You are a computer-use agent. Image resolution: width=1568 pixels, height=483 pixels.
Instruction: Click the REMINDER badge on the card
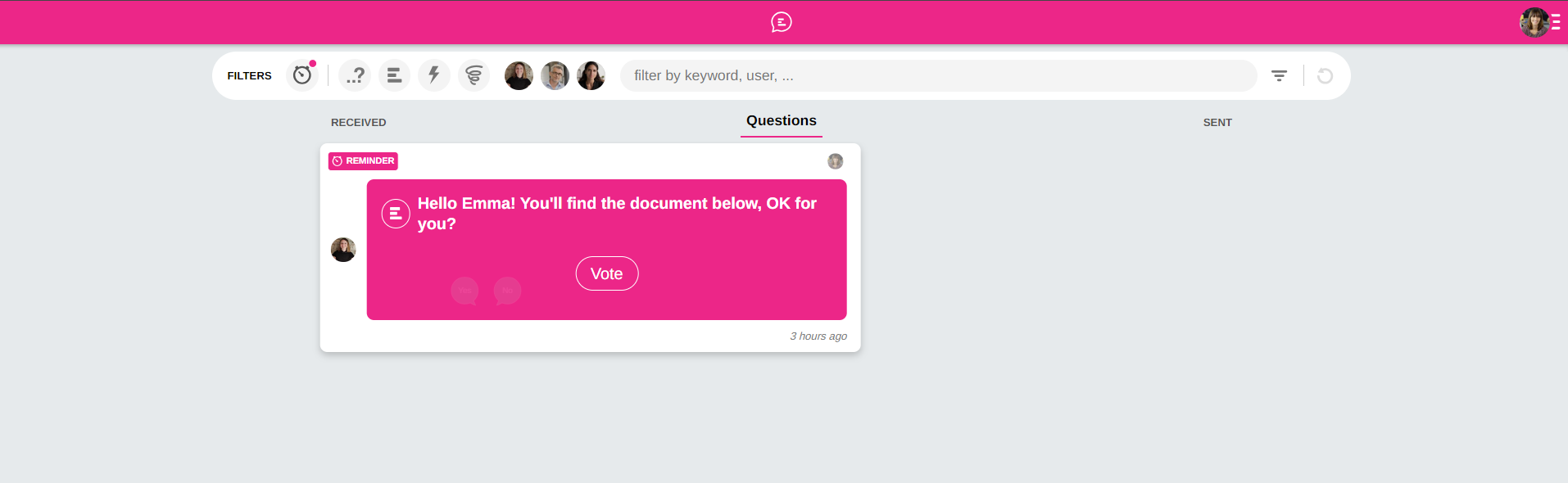(363, 160)
